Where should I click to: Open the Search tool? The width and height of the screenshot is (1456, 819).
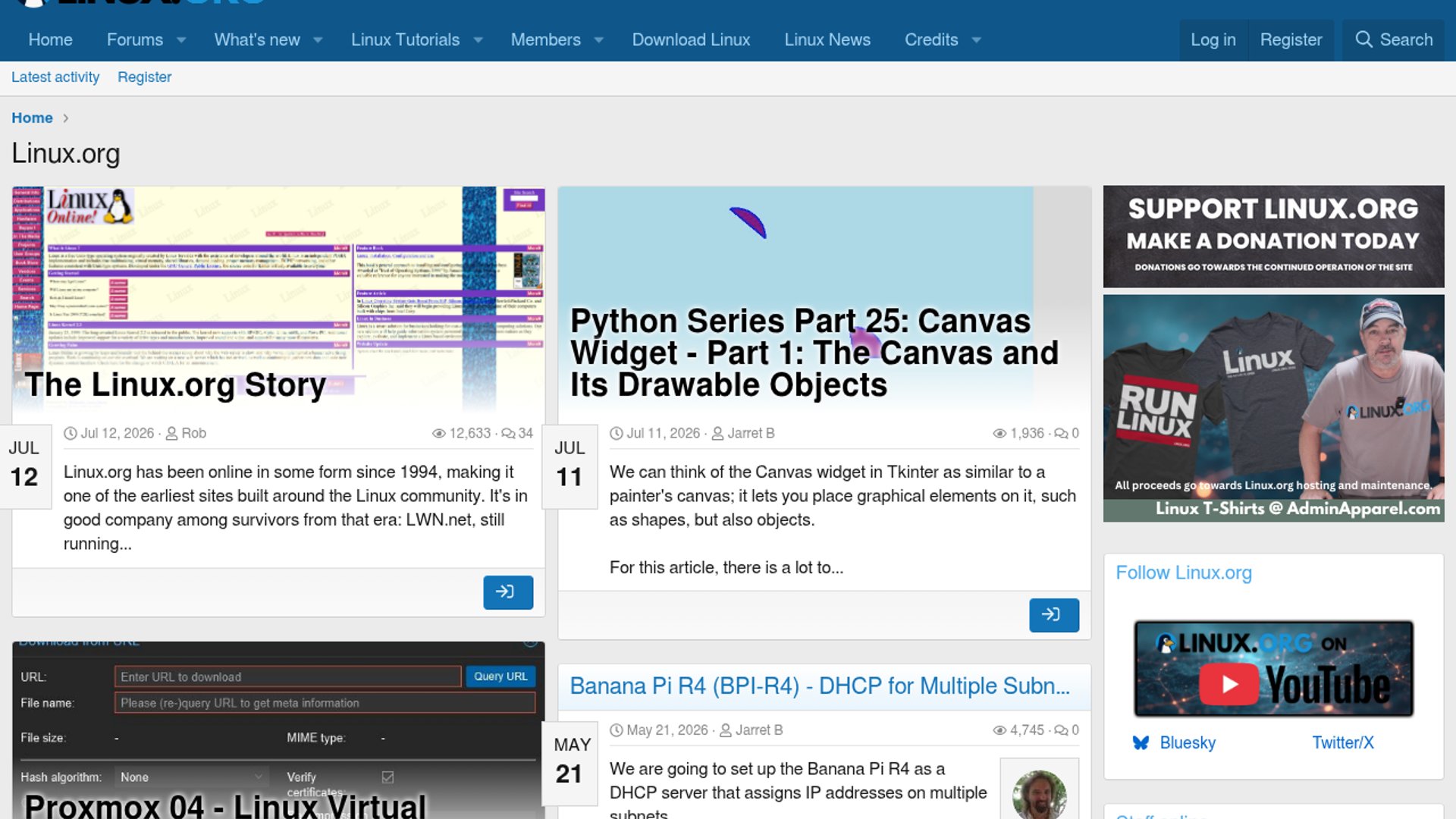tap(1394, 39)
